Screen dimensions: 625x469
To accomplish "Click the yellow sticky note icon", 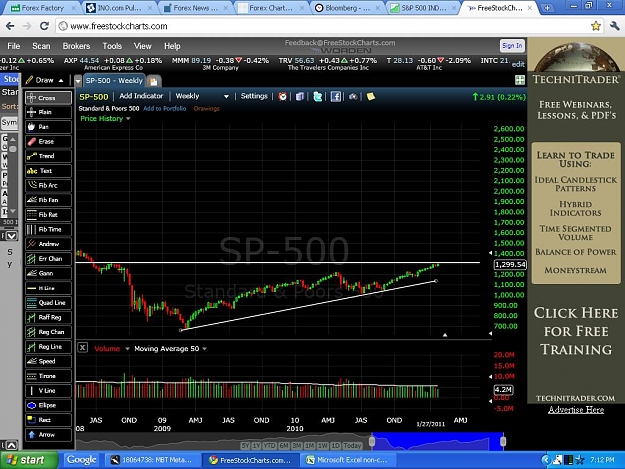I will (371, 96).
